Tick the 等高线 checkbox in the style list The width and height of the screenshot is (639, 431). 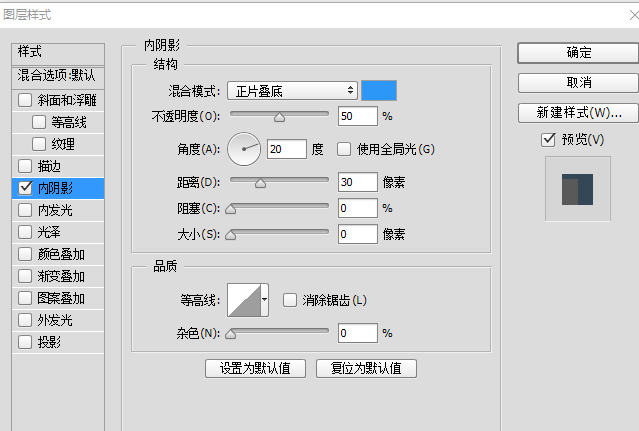pos(39,122)
